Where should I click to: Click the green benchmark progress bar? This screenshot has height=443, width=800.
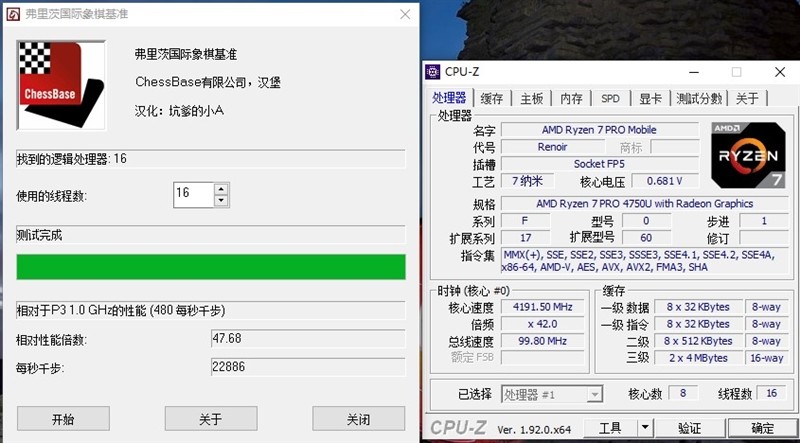(211, 266)
